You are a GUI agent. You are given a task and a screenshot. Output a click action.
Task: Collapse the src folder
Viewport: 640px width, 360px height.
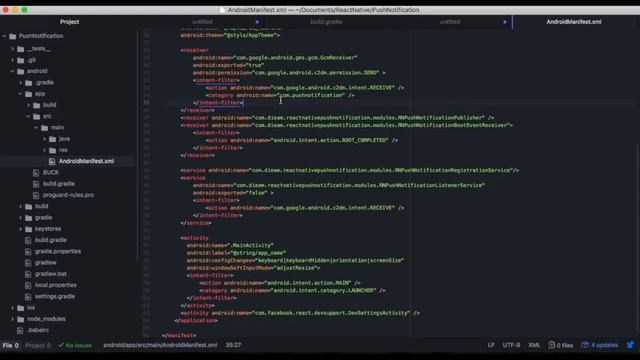click(29, 116)
